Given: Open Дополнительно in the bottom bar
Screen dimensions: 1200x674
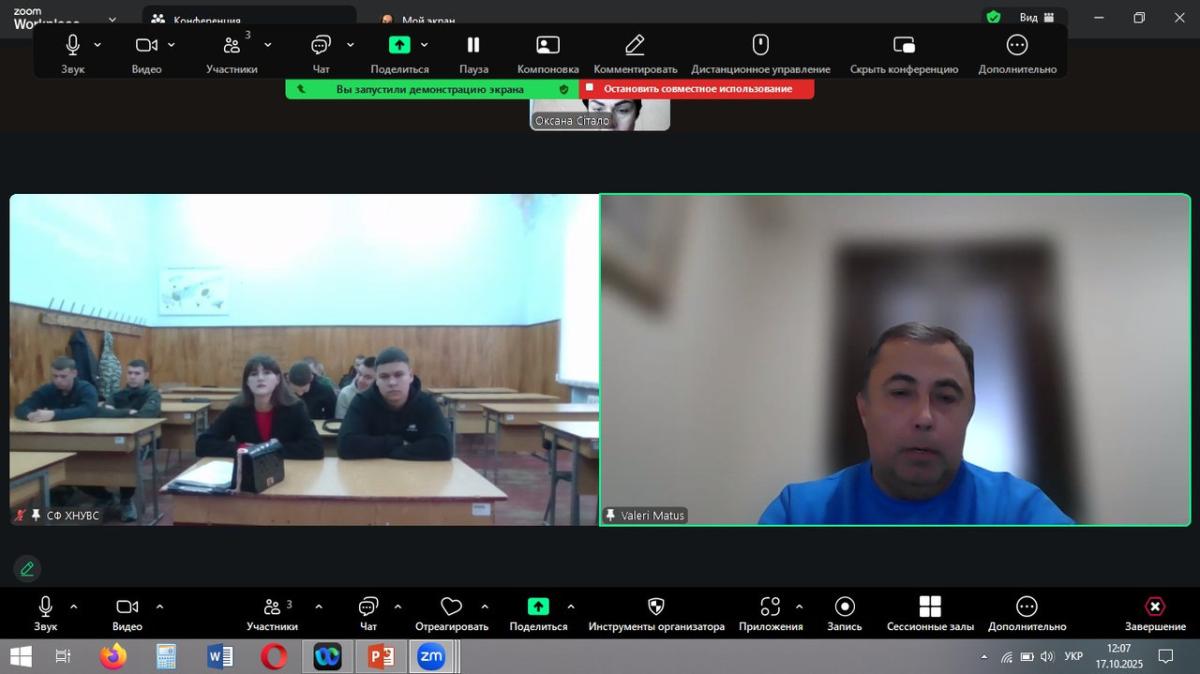Looking at the screenshot, I should point(1027,613).
